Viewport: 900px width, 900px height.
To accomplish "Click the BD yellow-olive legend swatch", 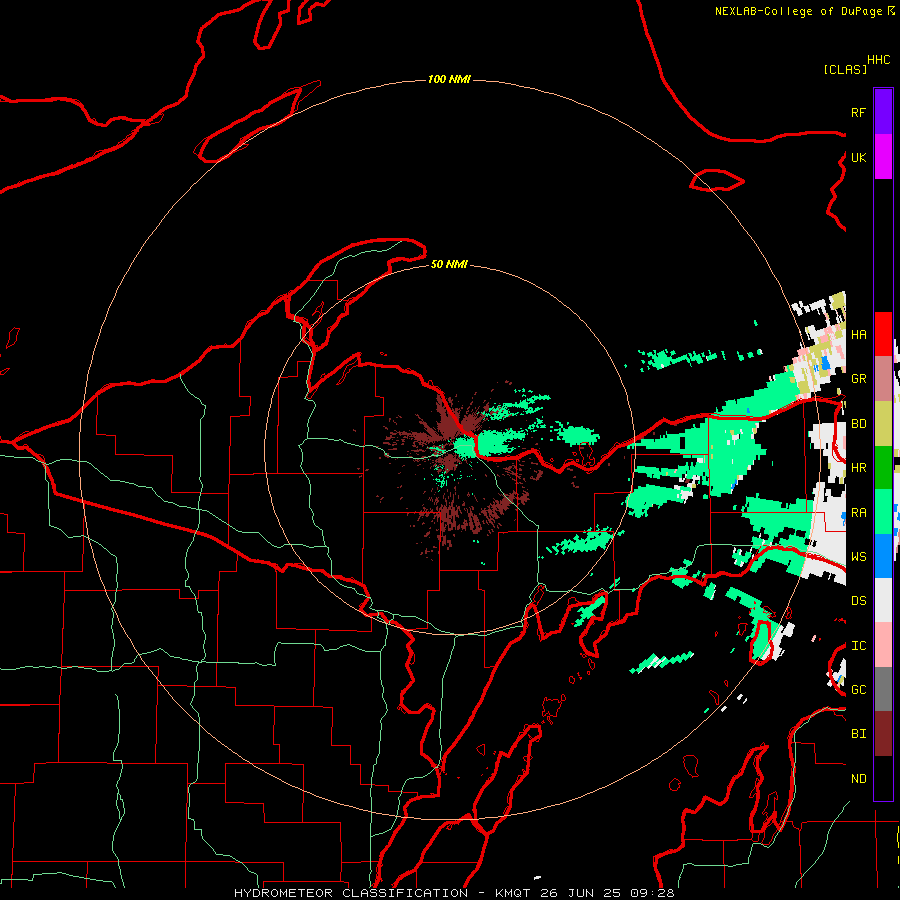I will 883,424.
